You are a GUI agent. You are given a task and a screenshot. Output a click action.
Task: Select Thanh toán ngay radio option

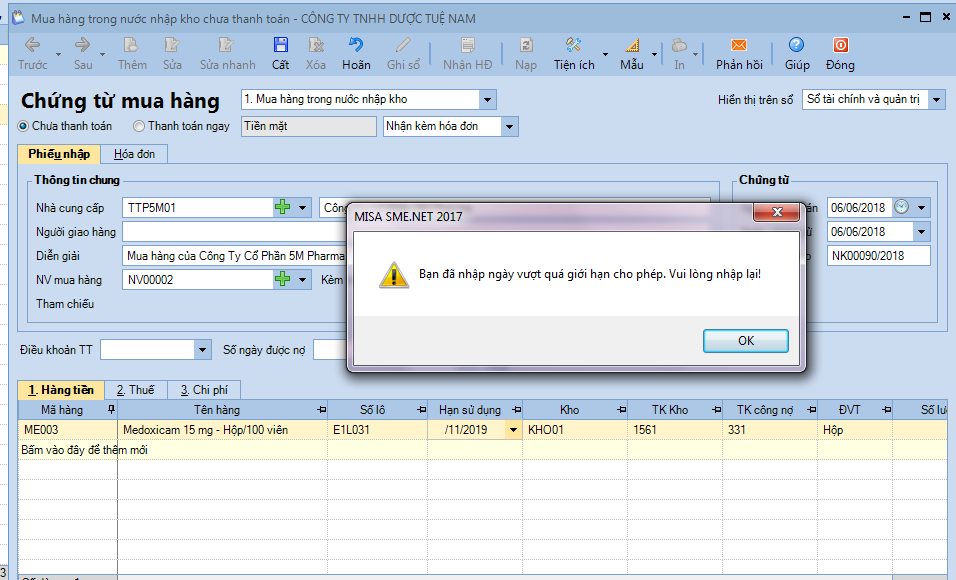pyautogui.click(x=139, y=126)
